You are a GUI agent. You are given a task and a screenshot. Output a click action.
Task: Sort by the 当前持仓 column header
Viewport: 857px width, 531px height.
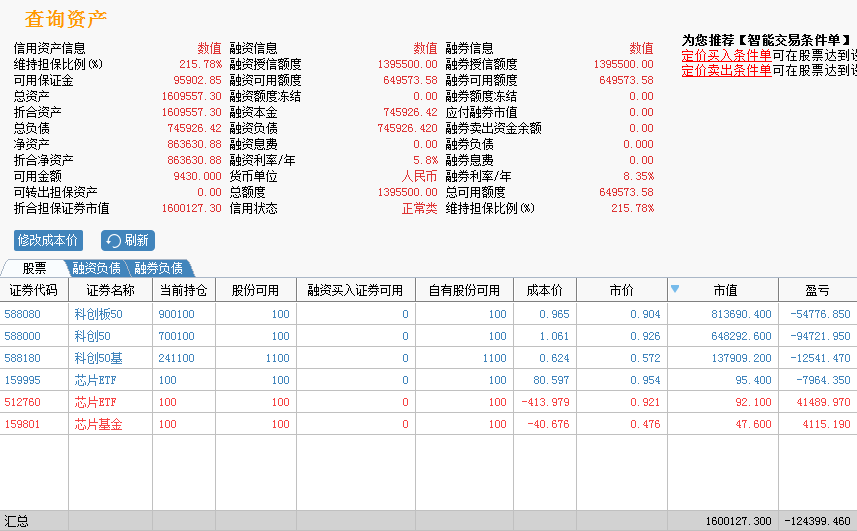[184, 290]
